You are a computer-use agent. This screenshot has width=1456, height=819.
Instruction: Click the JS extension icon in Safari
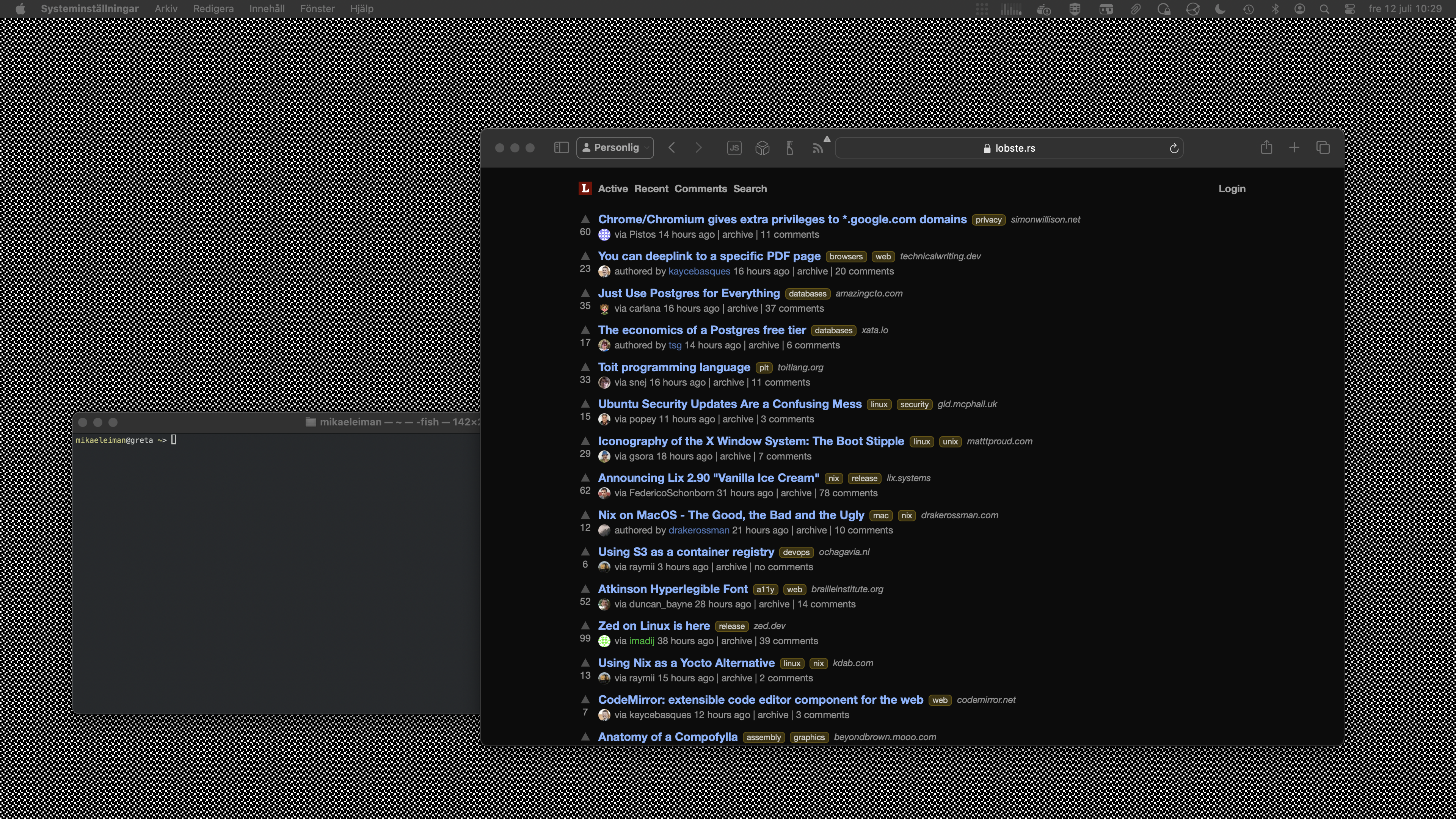pyautogui.click(x=734, y=148)
